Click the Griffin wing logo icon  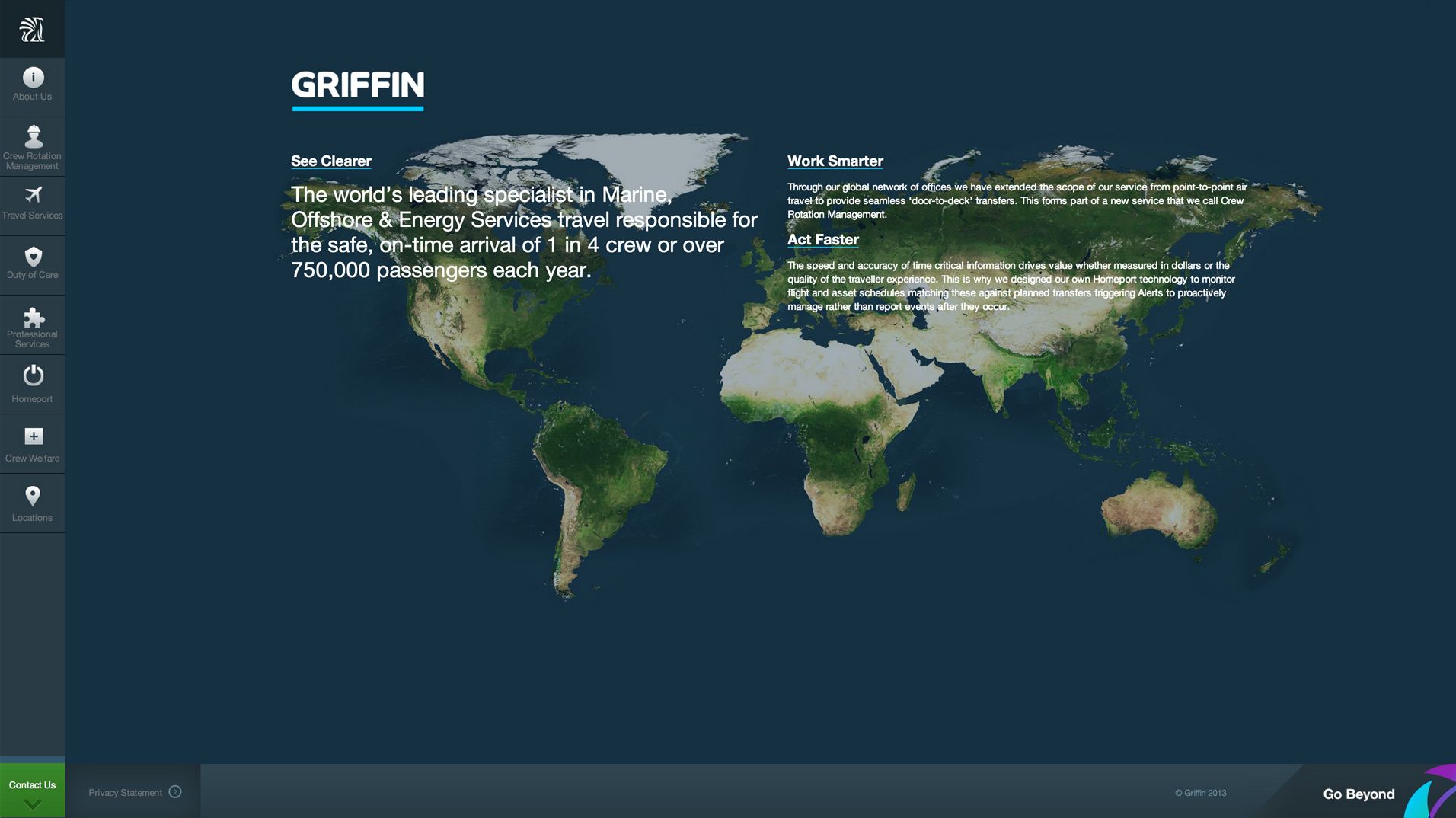click(32, 29)
